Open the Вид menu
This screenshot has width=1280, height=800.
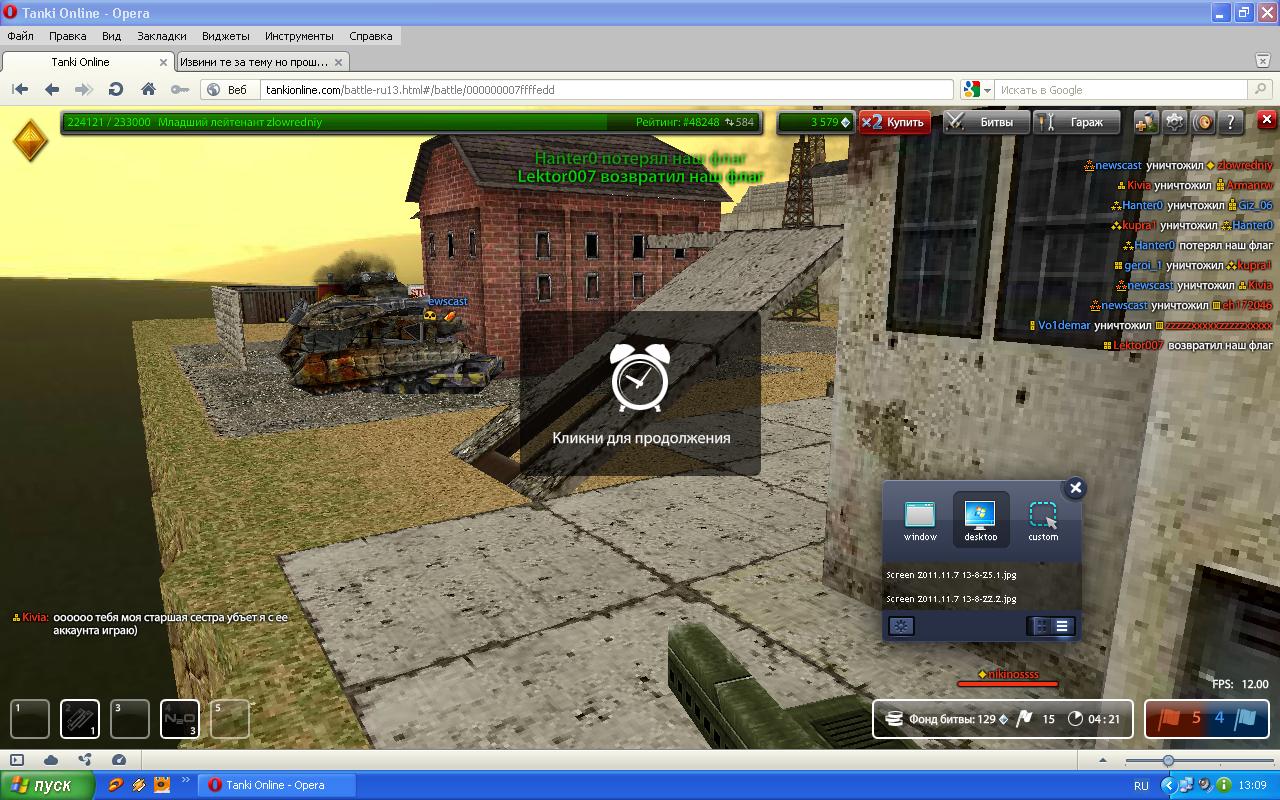click(111, 36)
